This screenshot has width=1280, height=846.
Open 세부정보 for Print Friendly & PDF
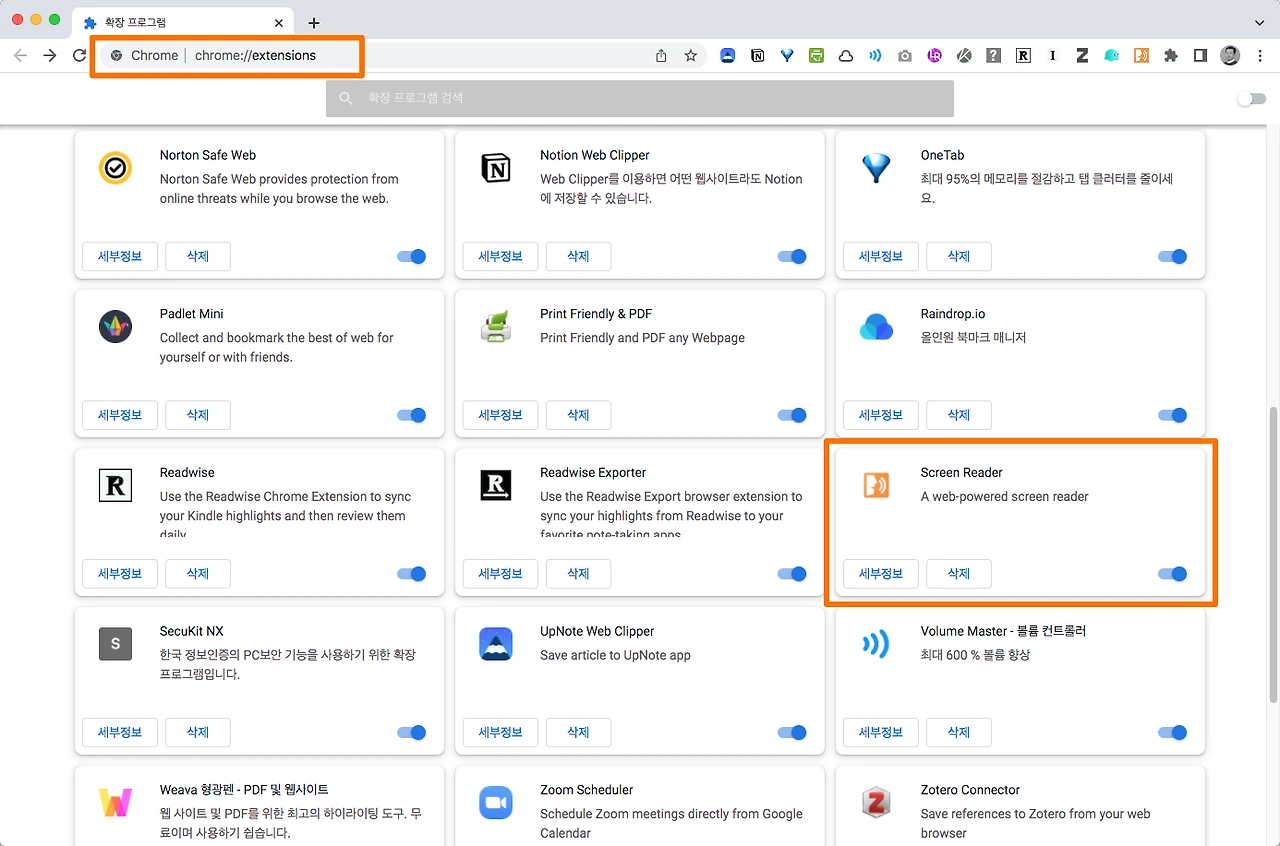pyautogui.click(x=500, y=415)
